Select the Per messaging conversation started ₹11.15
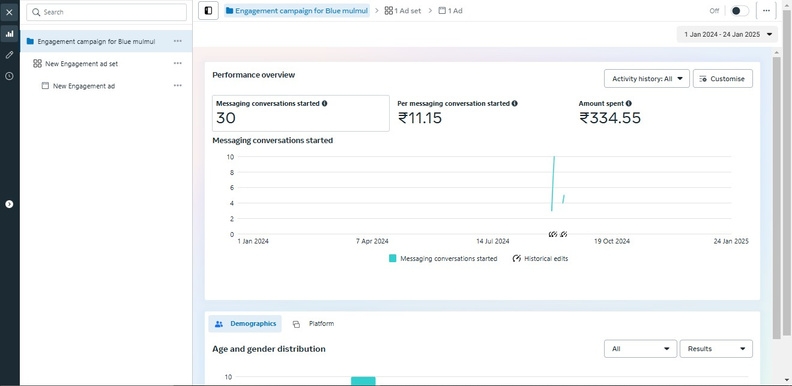Image resolution: width=792 pixels, height=386 pixels. pos(419,118)
